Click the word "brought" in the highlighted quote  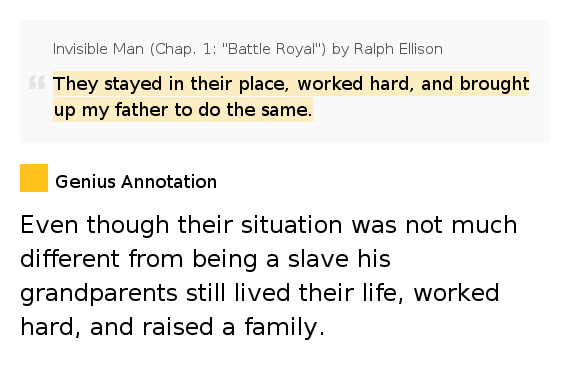(494, 84)
